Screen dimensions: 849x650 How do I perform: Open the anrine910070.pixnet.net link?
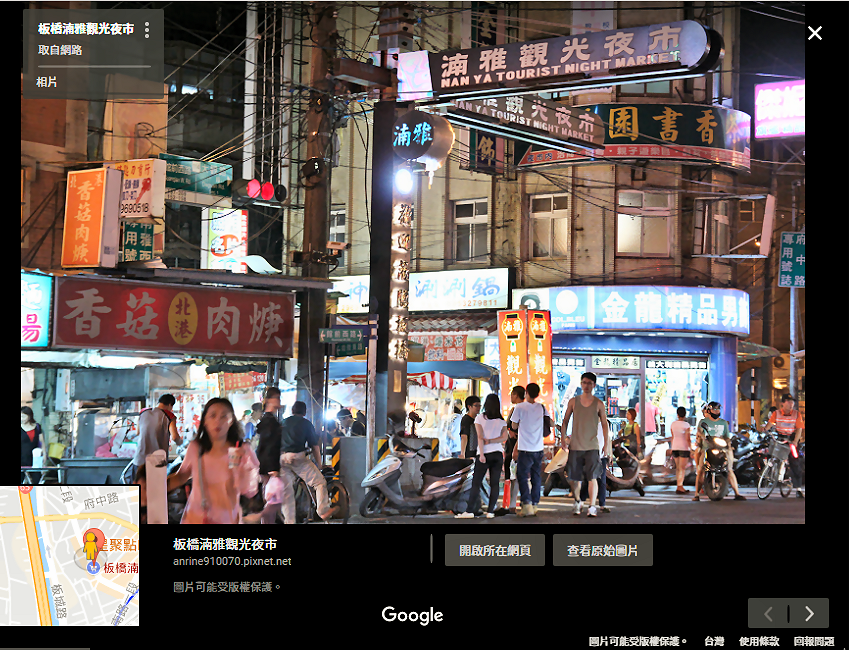(232, 562)
